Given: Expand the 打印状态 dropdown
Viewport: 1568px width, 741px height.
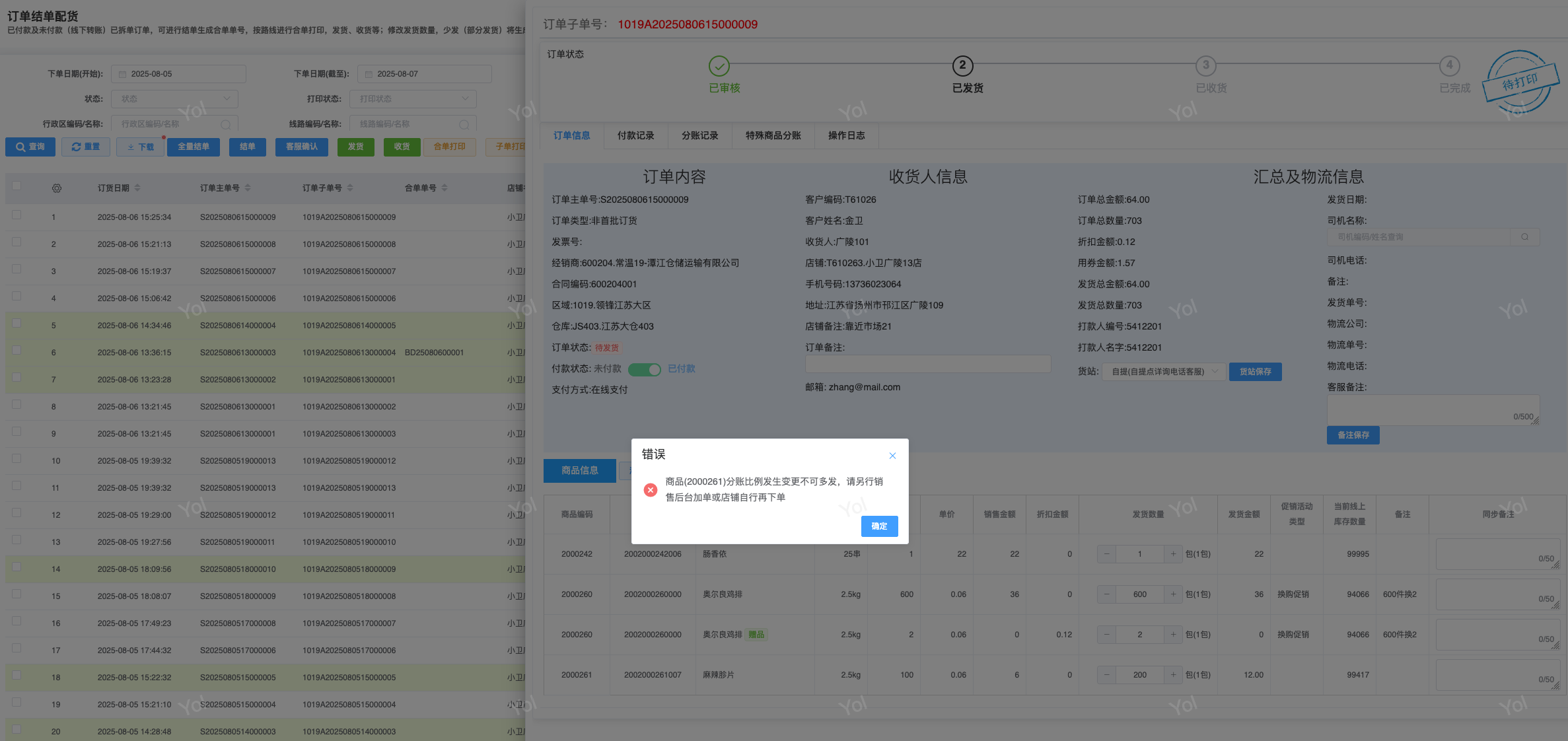Looking at the screenshot, I should point(413,99).
